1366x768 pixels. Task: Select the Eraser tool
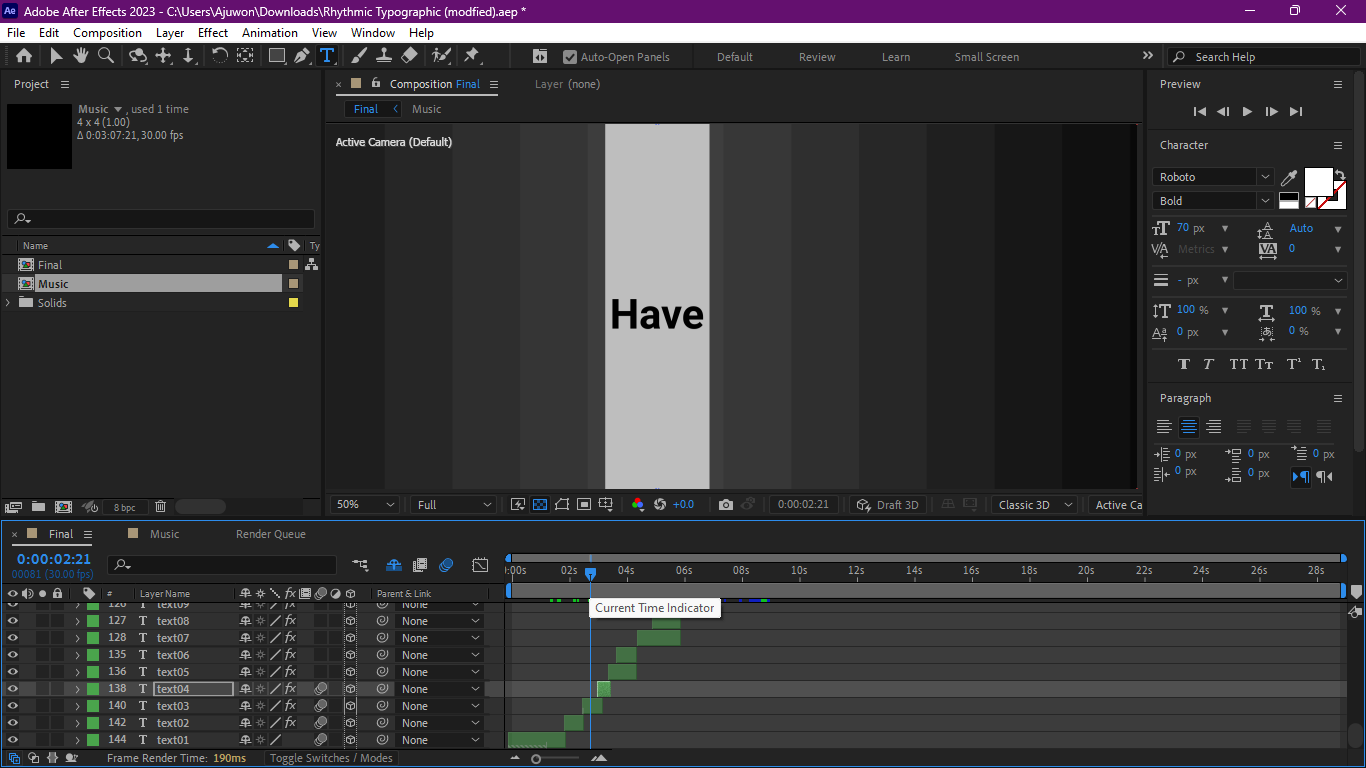point(409,56)
